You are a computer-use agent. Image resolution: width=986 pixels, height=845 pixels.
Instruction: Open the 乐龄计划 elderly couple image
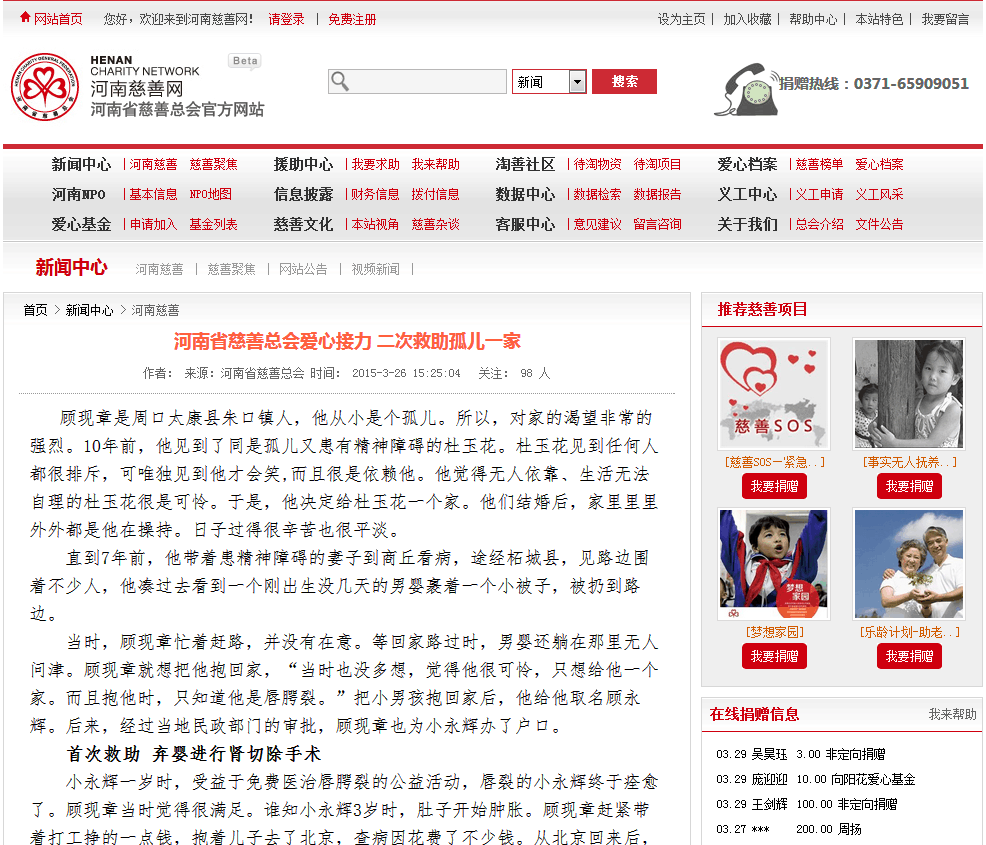click(x=909, y=565)
